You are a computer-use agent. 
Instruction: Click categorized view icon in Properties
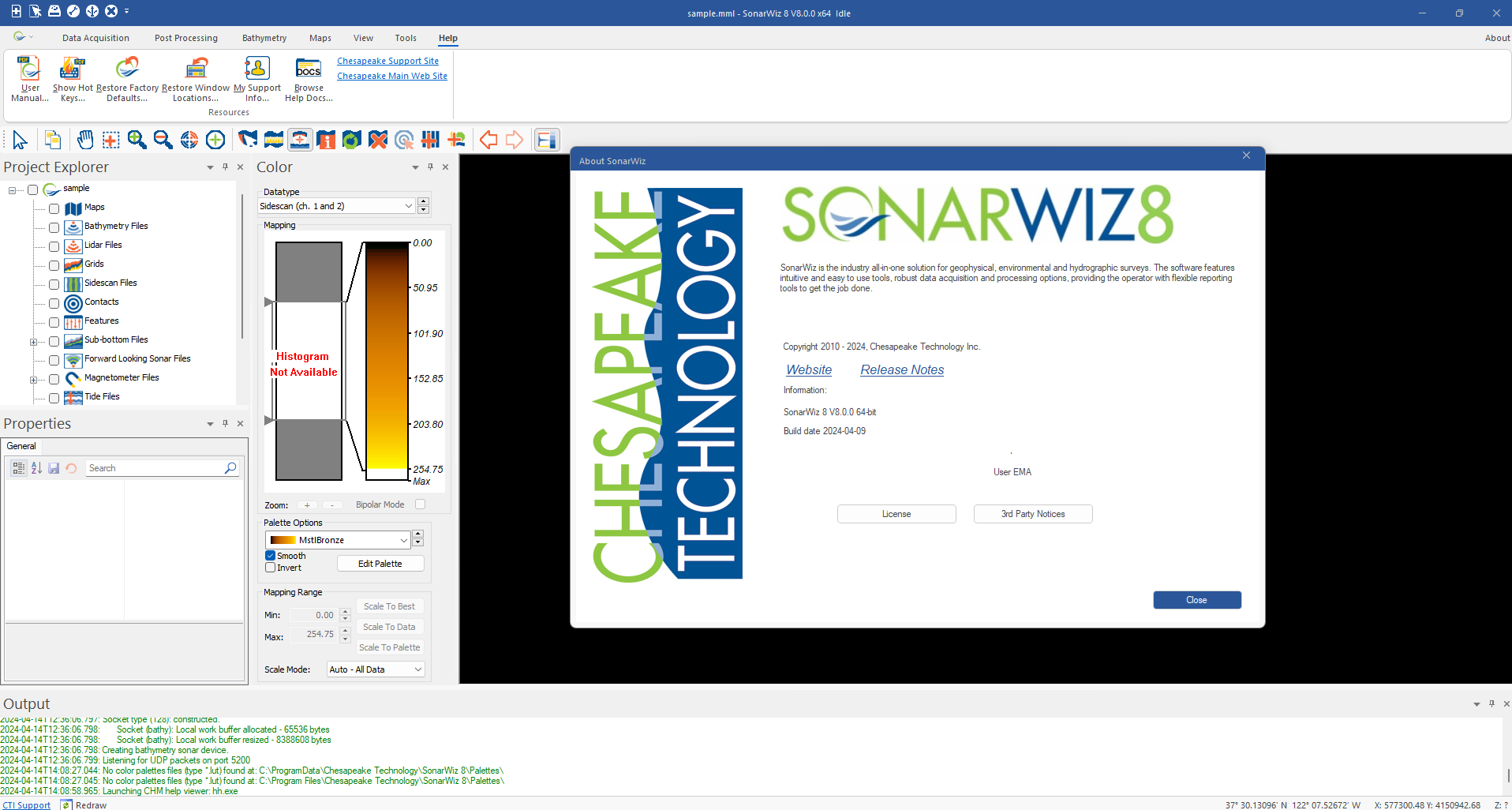click(x=19, y=468)
